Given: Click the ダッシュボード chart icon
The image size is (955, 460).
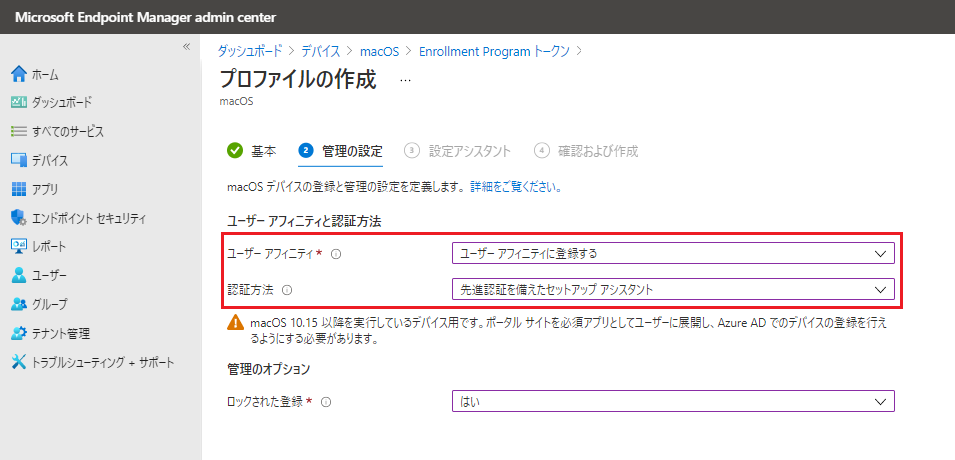Looking at the screenshot, I should coord(19,102).
